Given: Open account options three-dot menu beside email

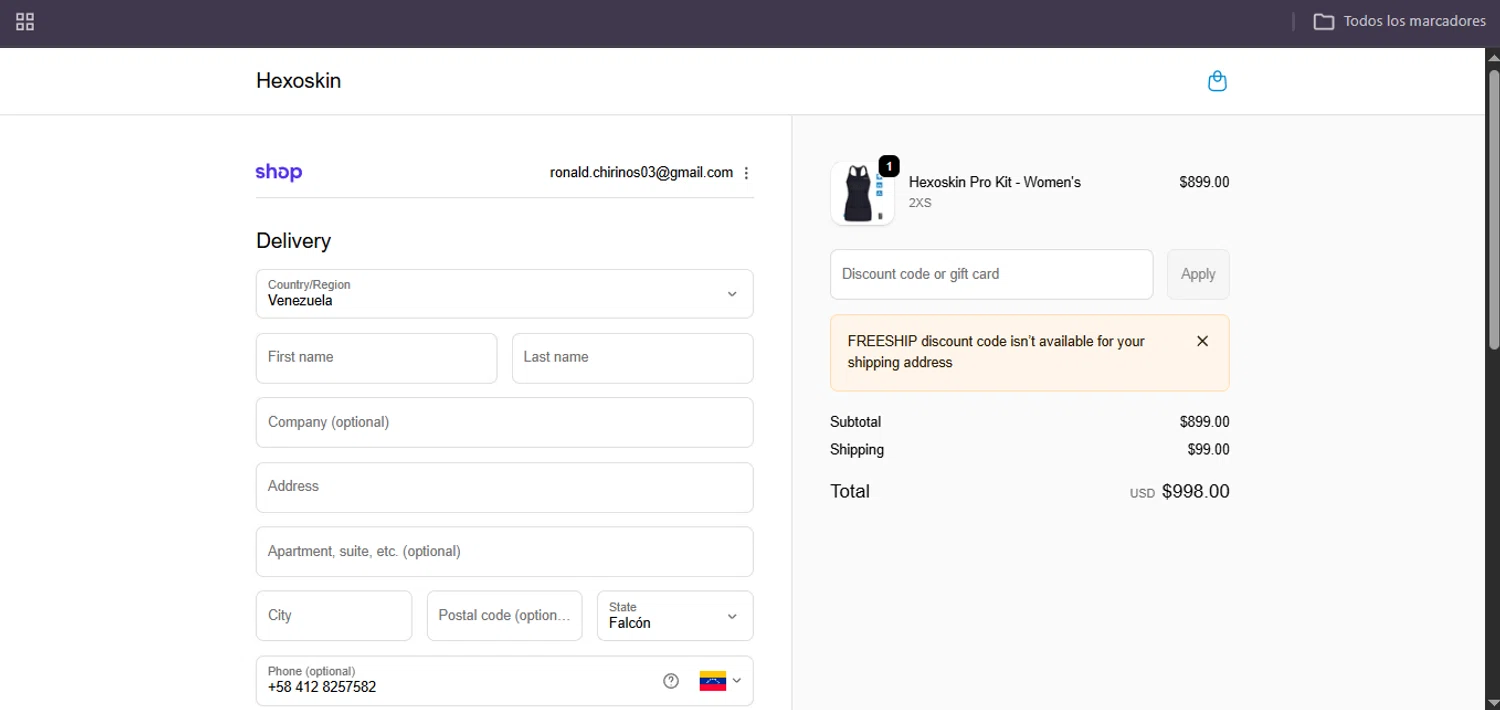Looking at the screenshot, I should pyautogui.click(x=746, y=173).
